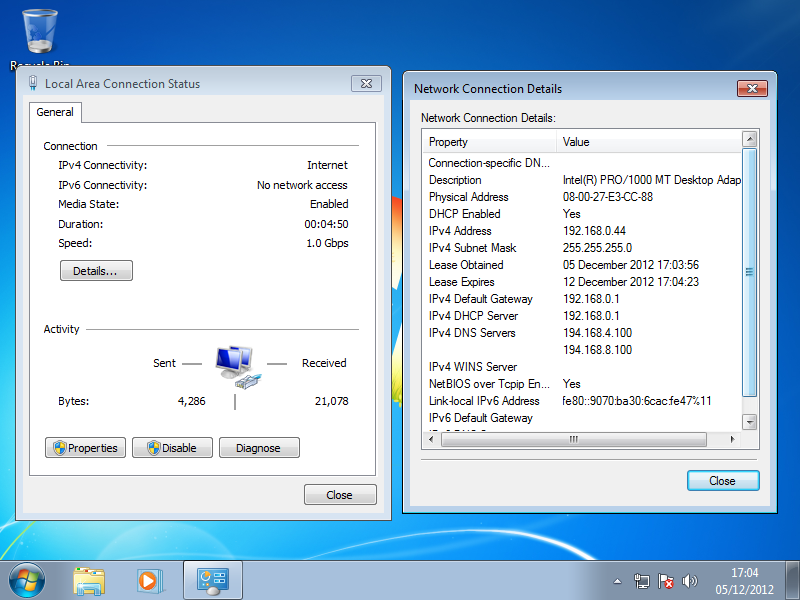Viewport: 800px width, 600px height.
Task: Click the details list scroll down arrow
Action: [x=750, y=422]
